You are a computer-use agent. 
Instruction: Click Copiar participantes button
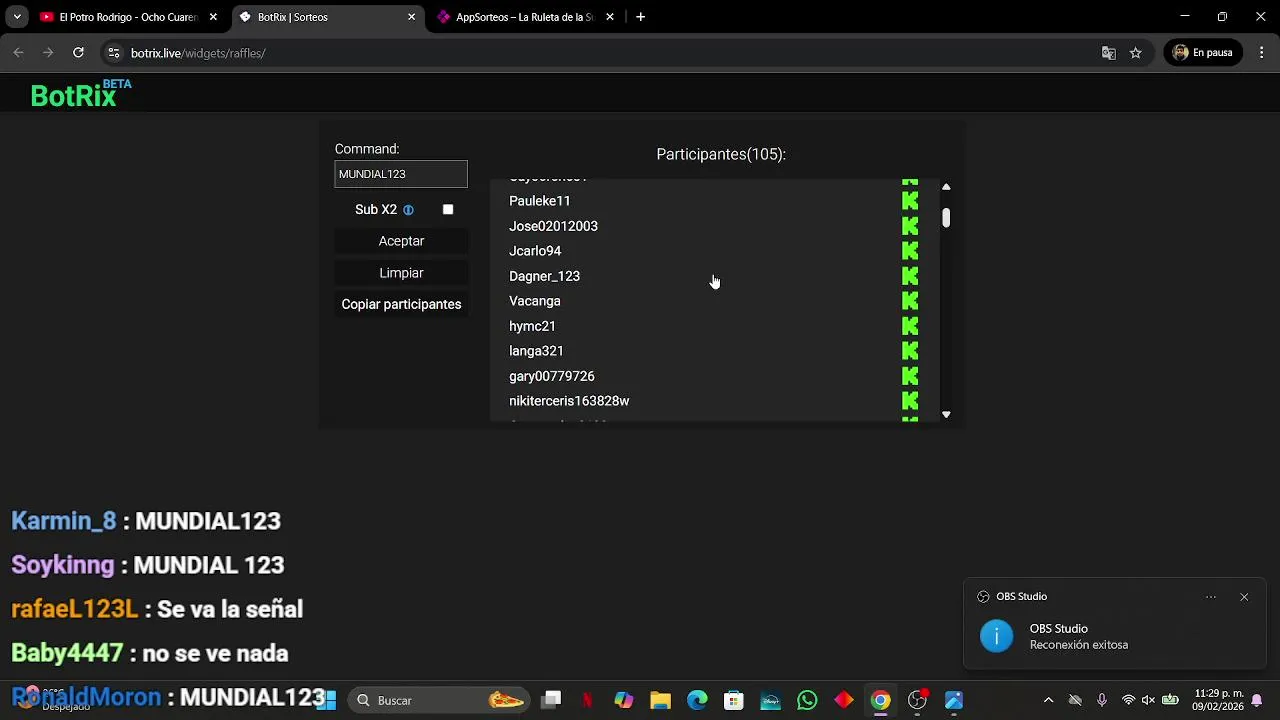401,304
